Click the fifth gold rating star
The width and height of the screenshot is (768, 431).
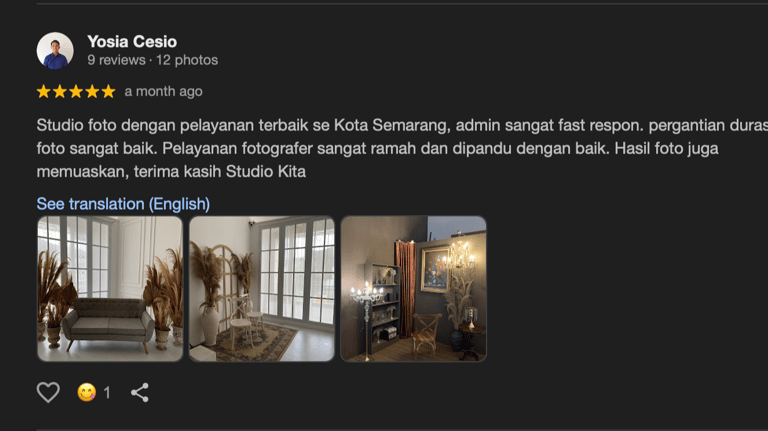click(108, 92)
